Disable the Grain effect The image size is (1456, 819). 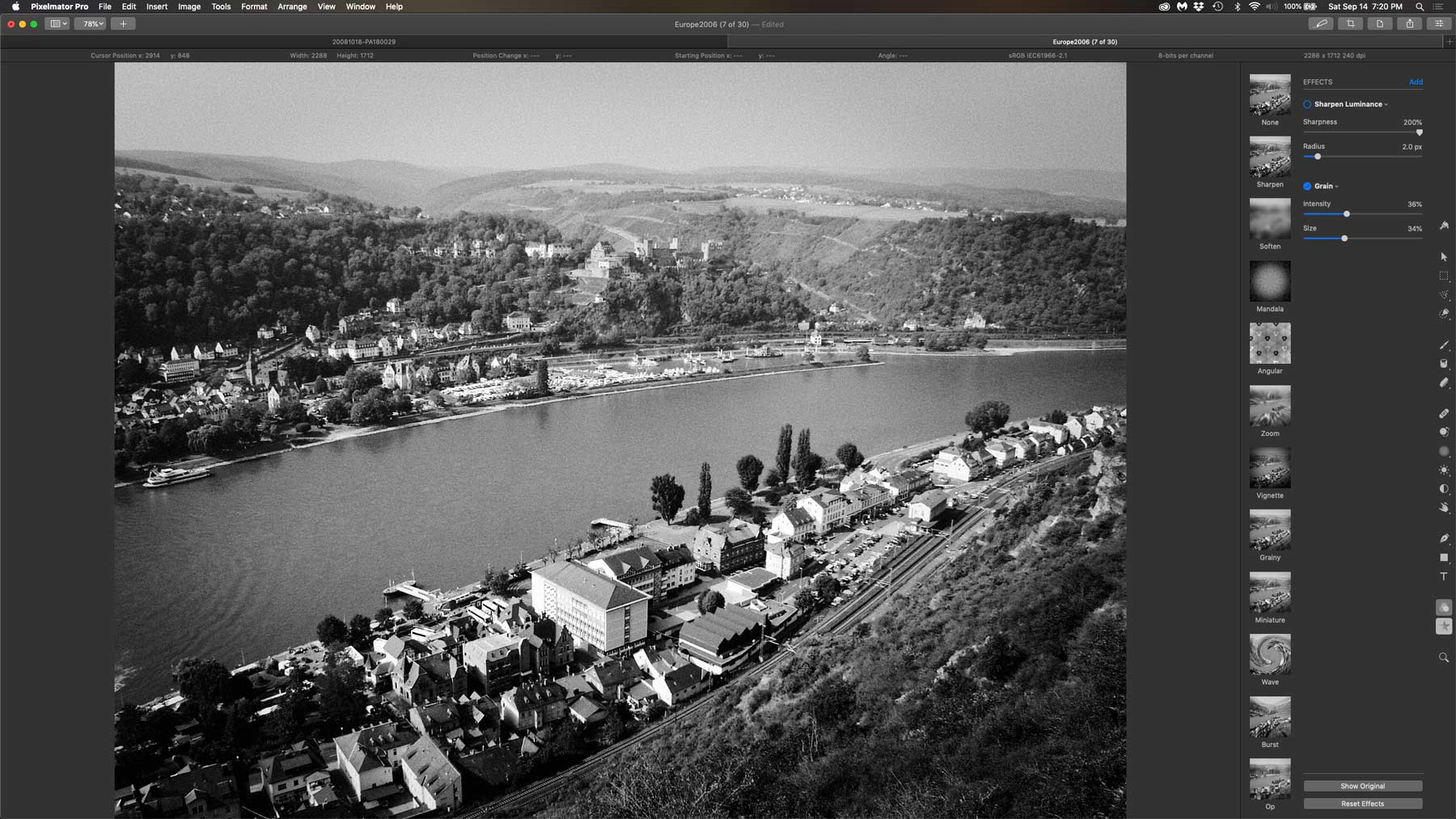tap(1307, 186)
